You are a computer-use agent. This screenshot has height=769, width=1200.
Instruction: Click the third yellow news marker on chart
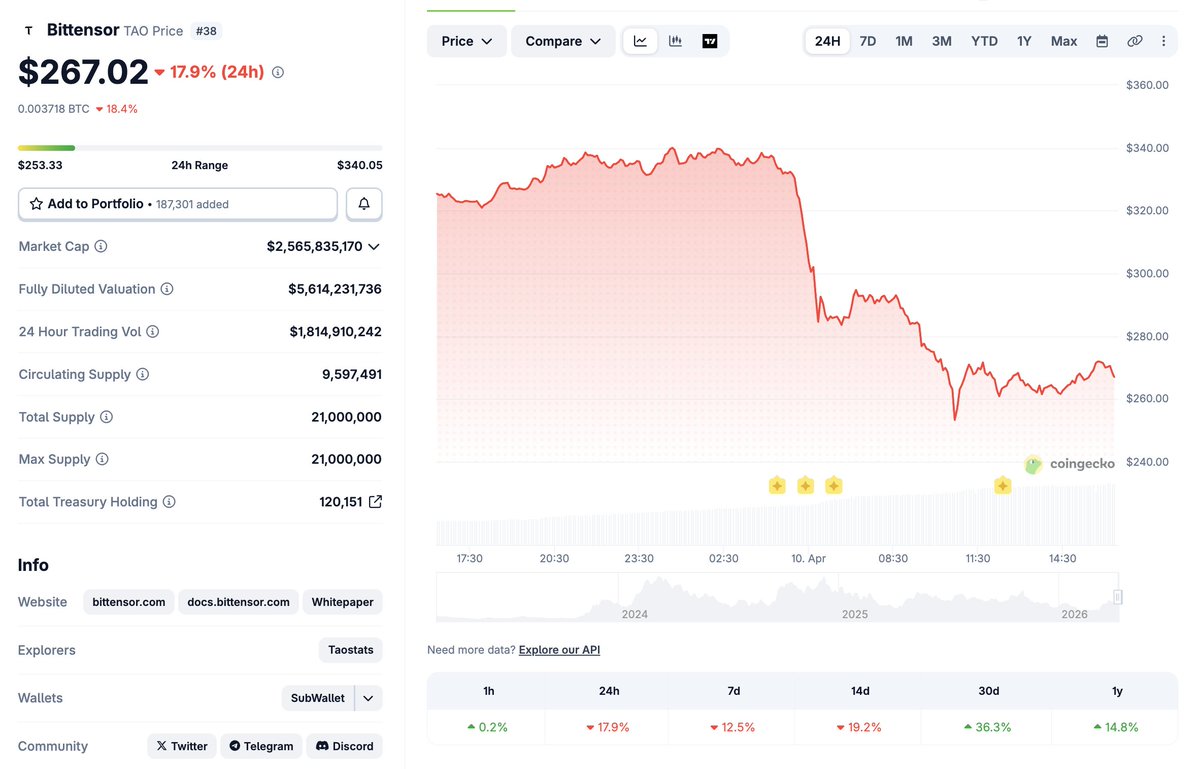(833, 486)
